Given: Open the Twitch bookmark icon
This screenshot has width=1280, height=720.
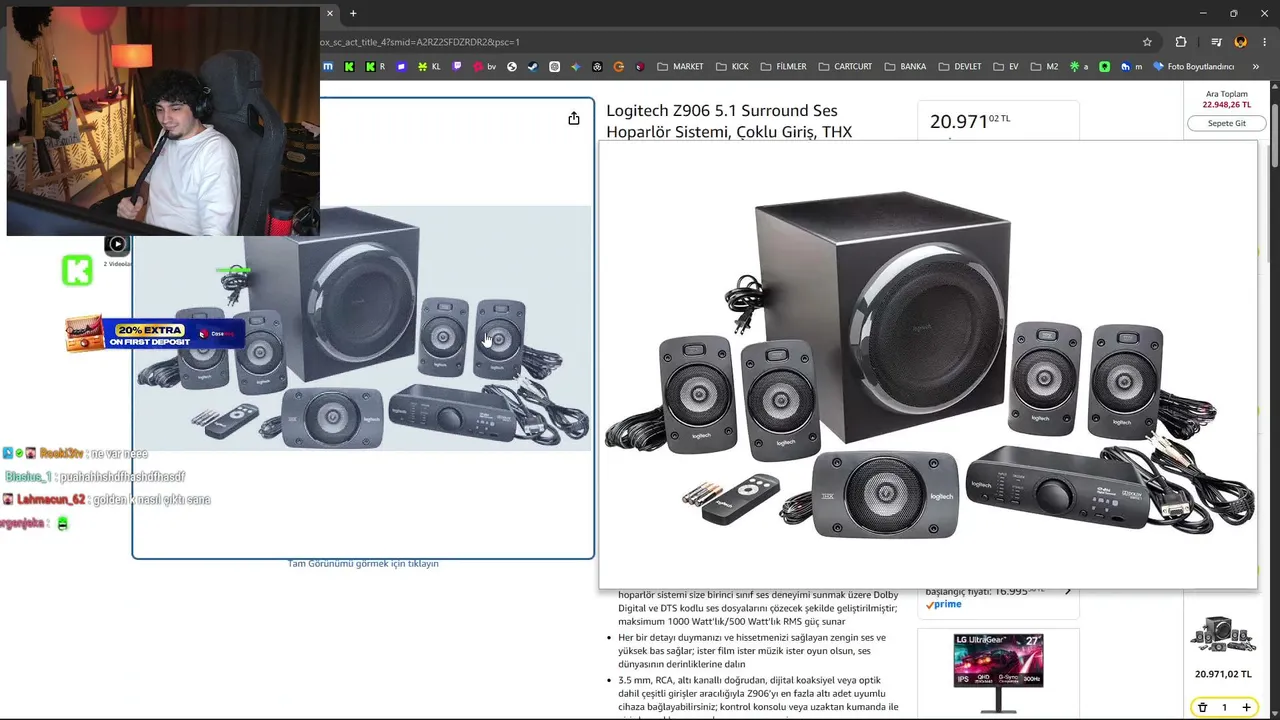Looking at the screenshot, I should click(457, 67).
